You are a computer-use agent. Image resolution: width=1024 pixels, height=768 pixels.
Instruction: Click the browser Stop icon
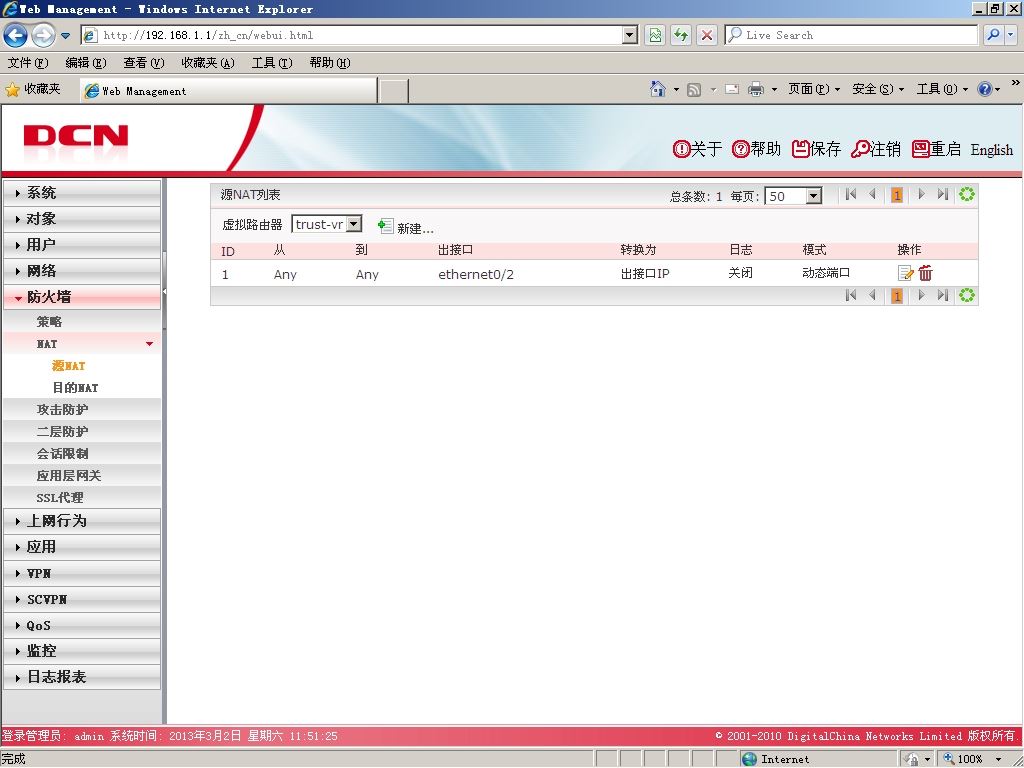click(707, 35)
